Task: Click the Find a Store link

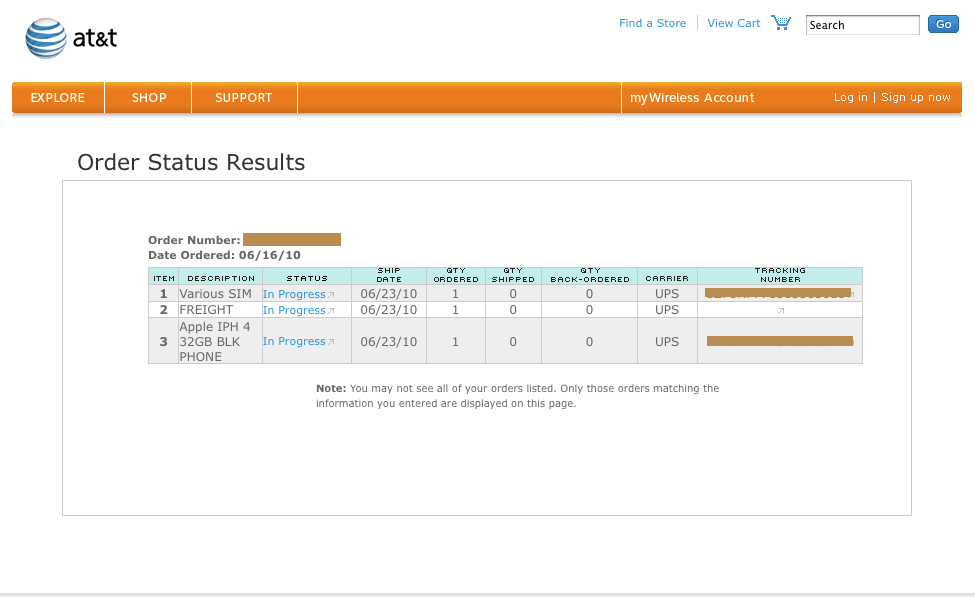Action: 652,23
